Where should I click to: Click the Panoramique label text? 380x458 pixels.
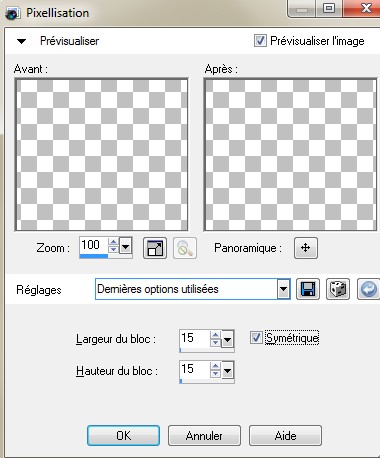(x=248, y=248)
